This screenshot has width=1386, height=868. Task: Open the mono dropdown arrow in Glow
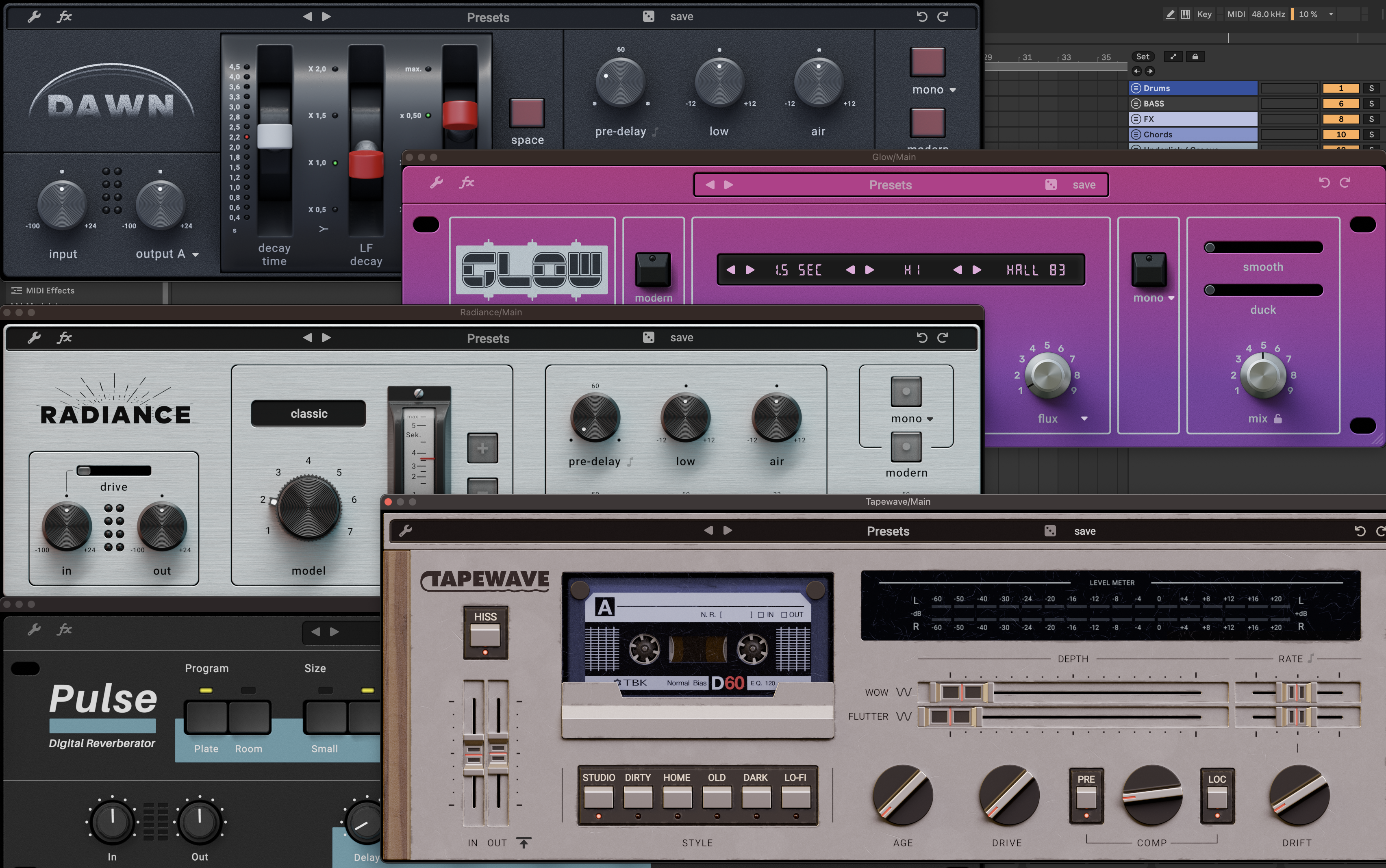1171,298
